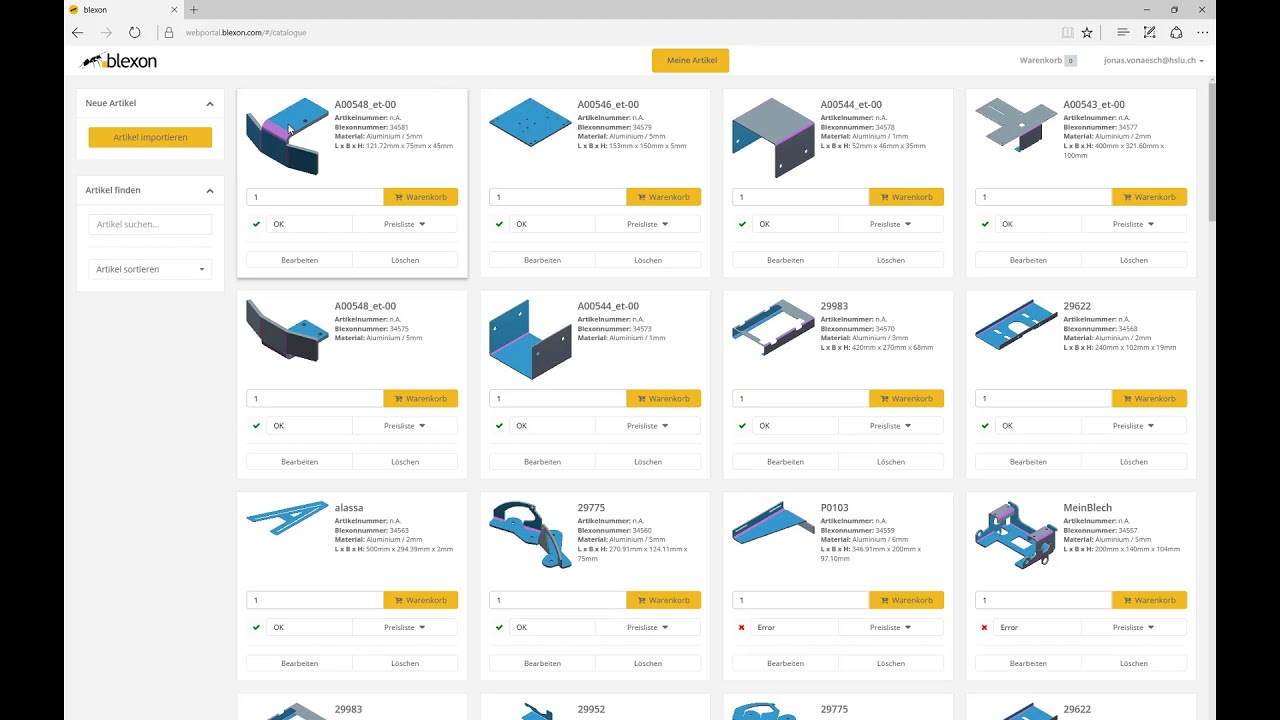Click the Artikel suchen search field
Image resolution: width=1280 pixels, height=720 pixels.
150,224
